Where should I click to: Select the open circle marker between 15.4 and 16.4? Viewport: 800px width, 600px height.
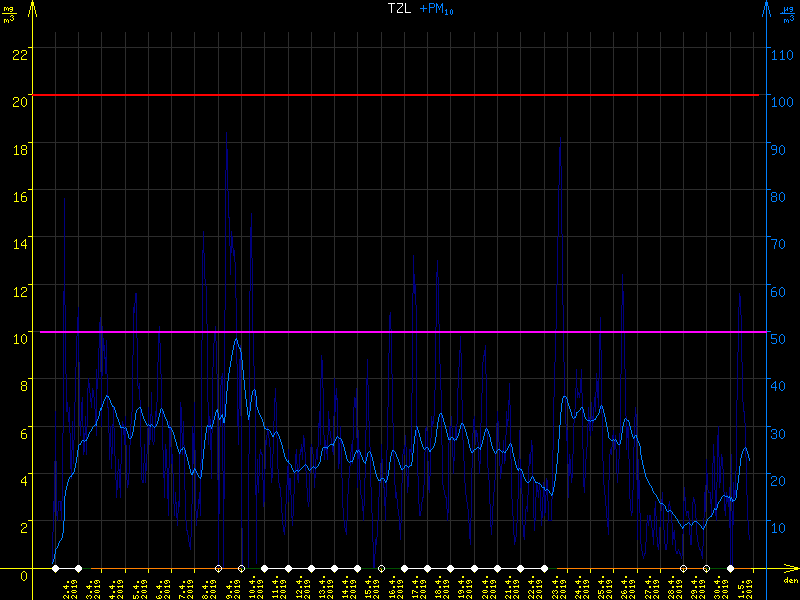[x=381, y=568]
